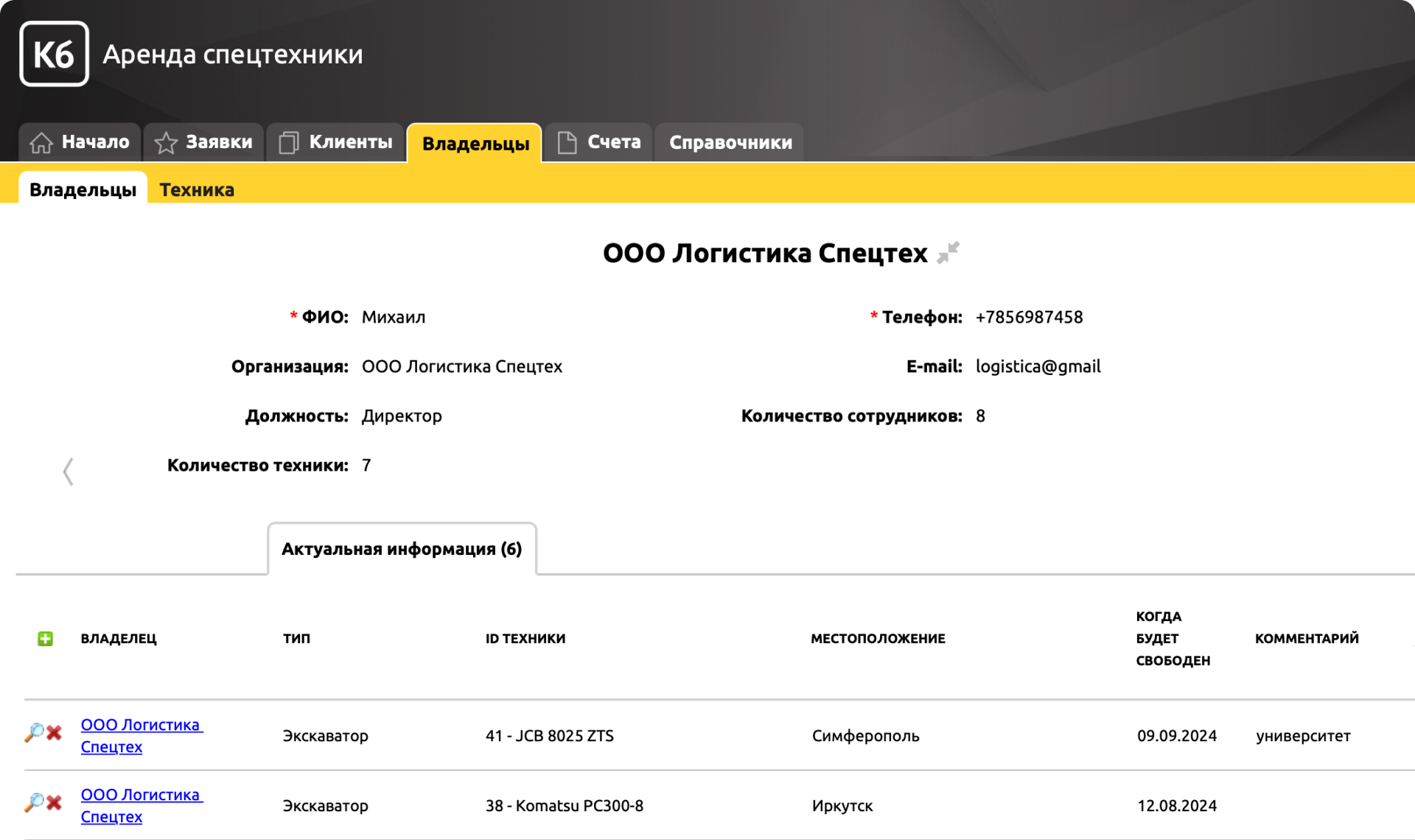Select the Актуальная информация (6) tab
1415x840 pixels.
pos(402,549)
